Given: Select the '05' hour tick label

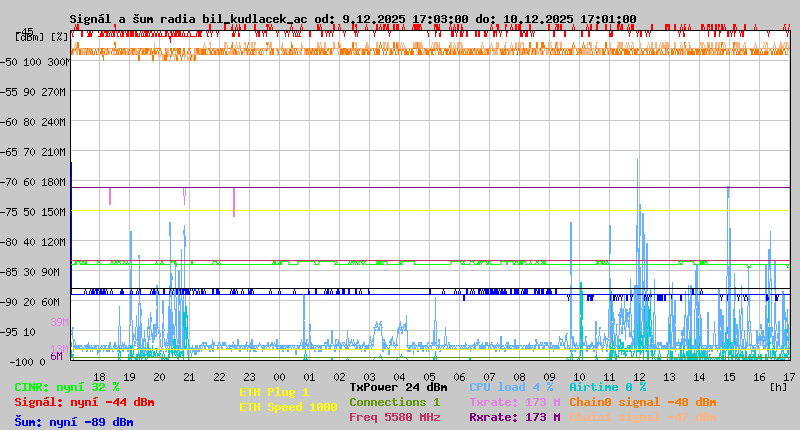Looking at the screenshot, I should [430, 377].
